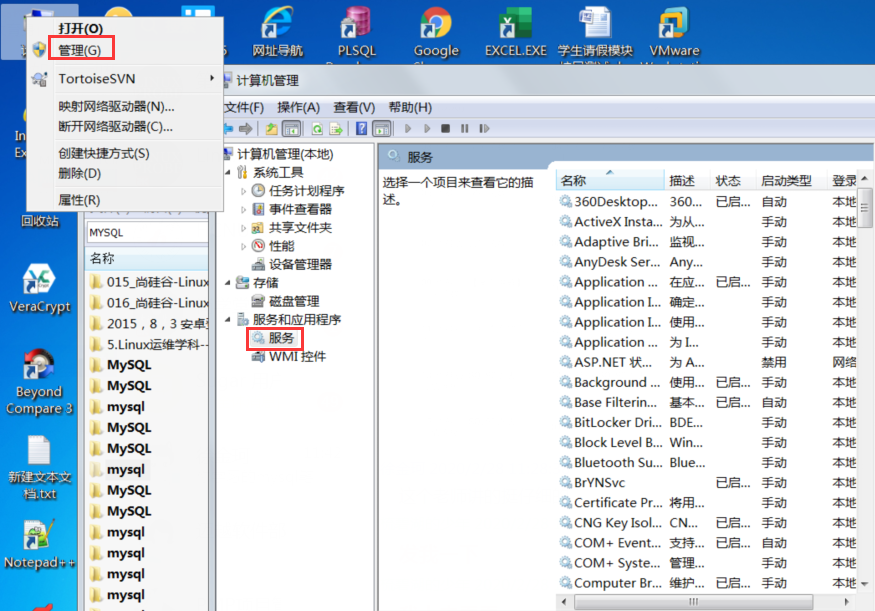Click the Up One Level folder icon
Image resolution: width=875 pixels, height=611 pixels.
pyautogui.click(x=271, y=129)
